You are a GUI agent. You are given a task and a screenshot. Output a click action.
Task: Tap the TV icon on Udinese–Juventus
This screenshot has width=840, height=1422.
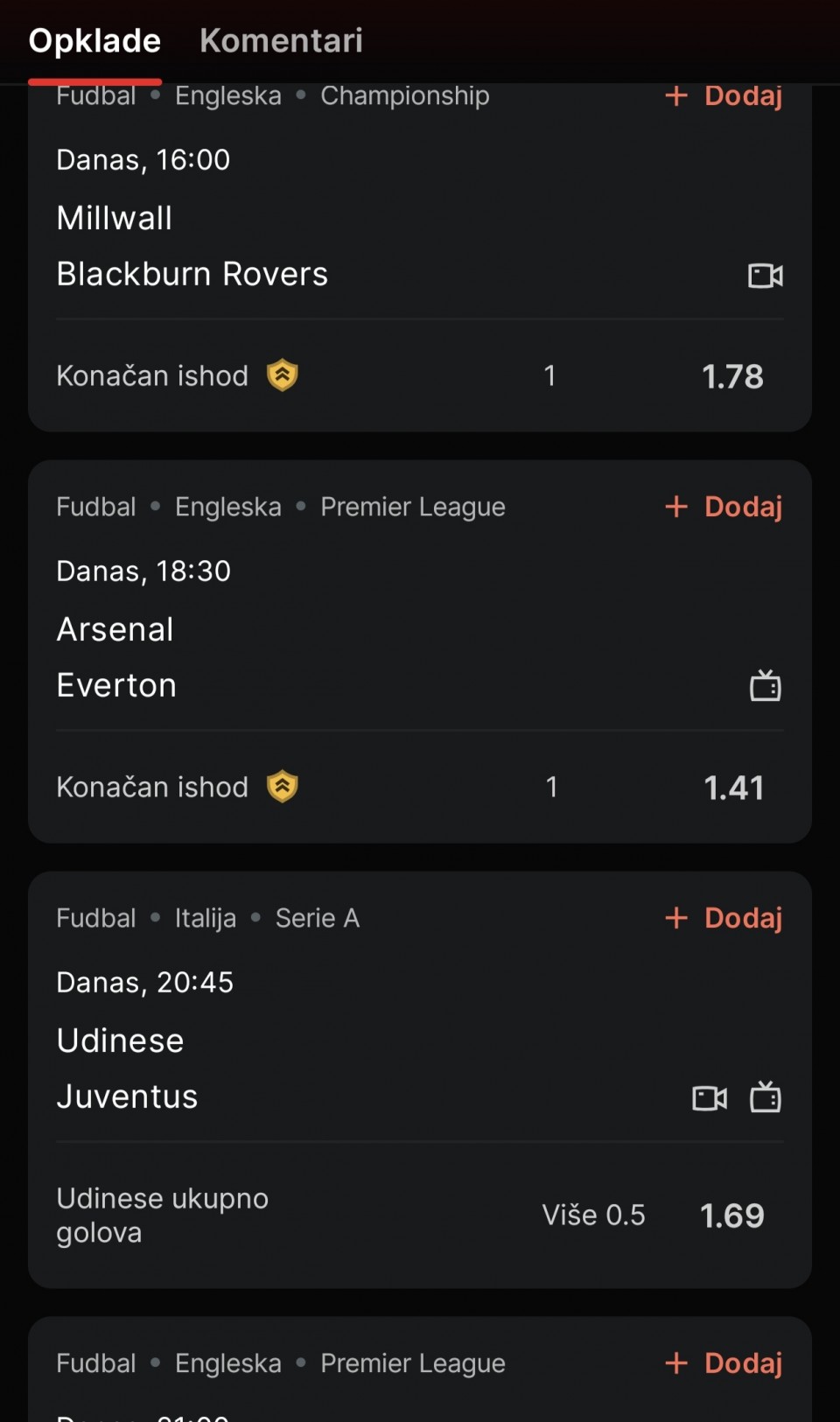pos(766,1097)
